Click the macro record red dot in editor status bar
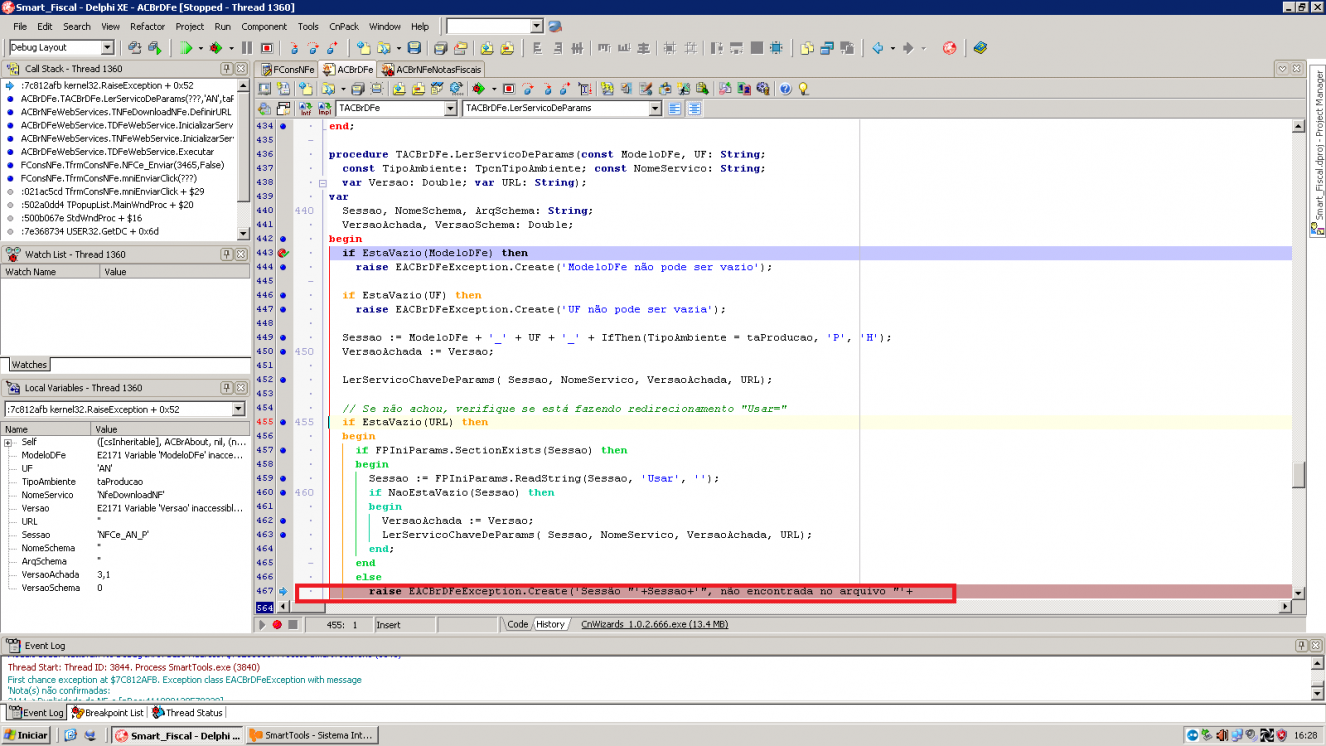Screen dimensions: 1326x746 (x=277, y=624)
